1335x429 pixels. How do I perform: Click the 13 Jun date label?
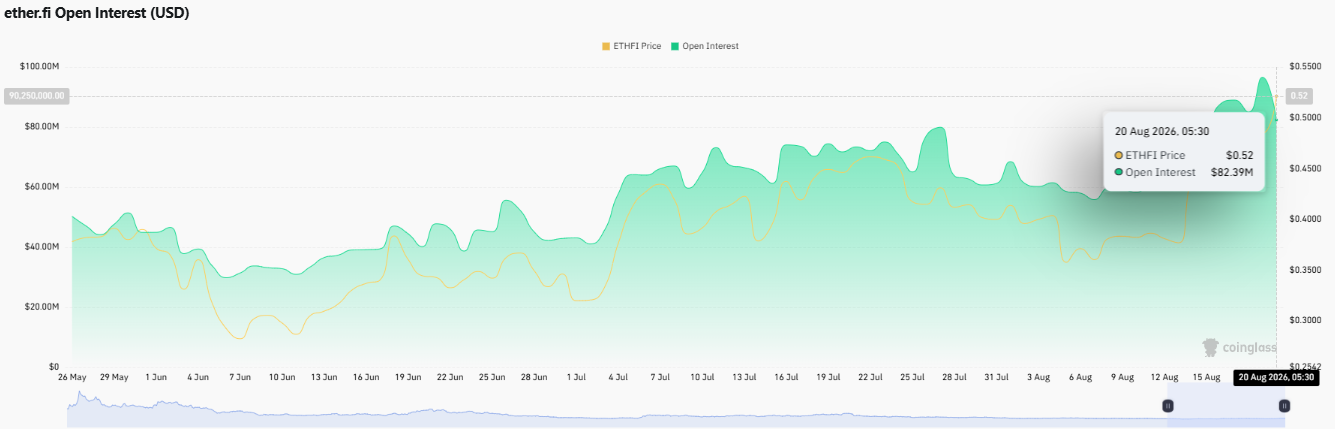tap(323, 377)
